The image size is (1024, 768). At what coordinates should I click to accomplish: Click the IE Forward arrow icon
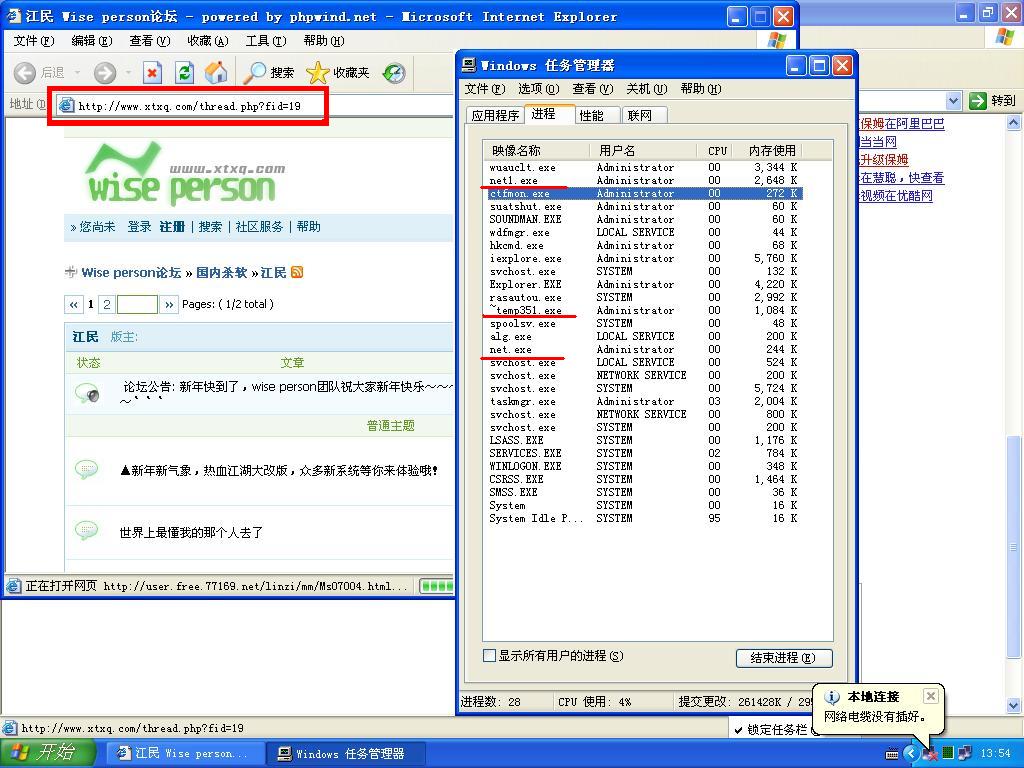pos(104,72)
